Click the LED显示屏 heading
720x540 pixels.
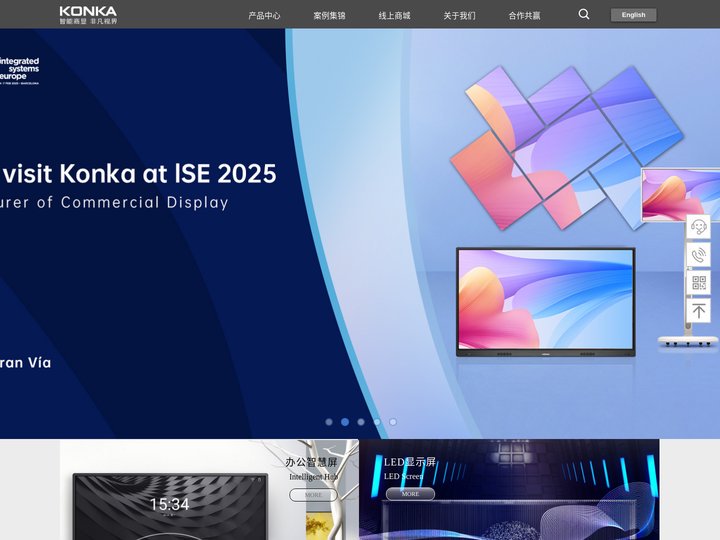pyautogui.click(x=410, y=462)
